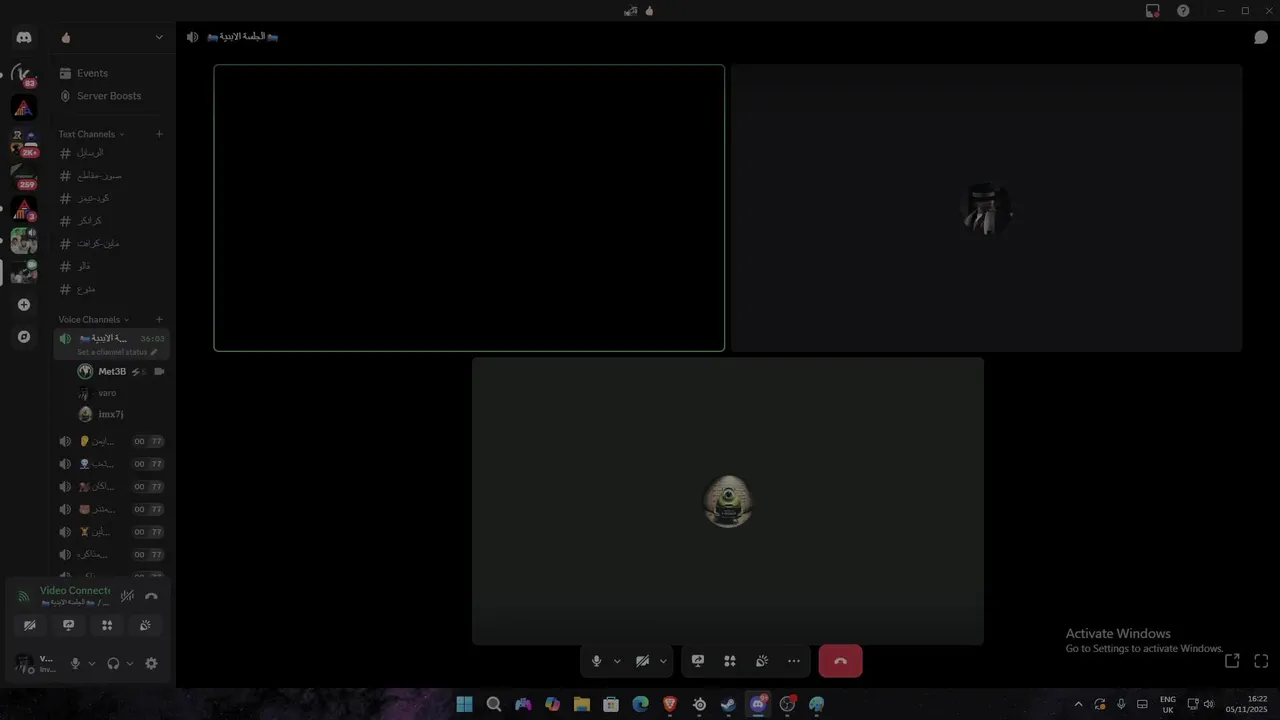Focus the participant tile with monster avatar
This screenshot has height=720, width=1280.
click(728, 501)
